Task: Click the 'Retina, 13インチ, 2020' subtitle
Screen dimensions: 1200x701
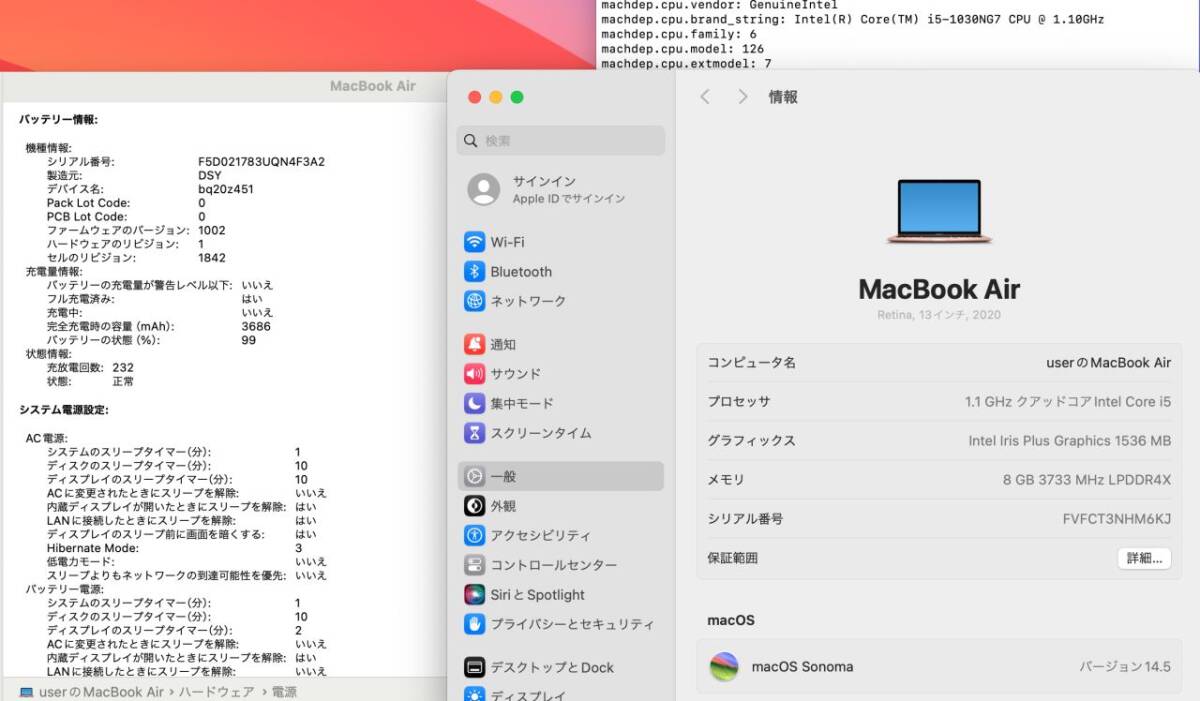Action: click(x=939, y=315)
